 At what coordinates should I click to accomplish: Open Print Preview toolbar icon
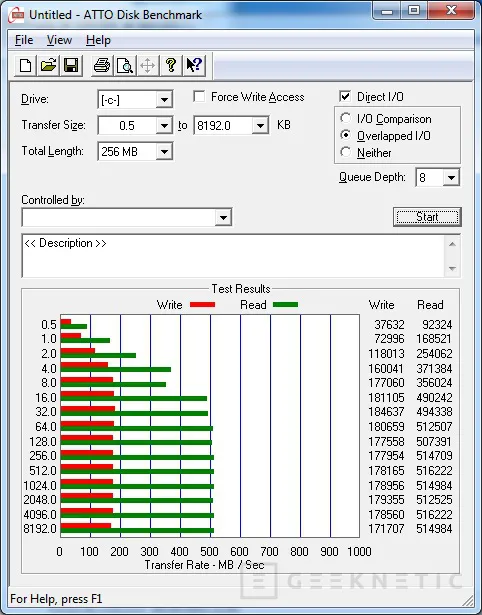click(x=125, y=65)
